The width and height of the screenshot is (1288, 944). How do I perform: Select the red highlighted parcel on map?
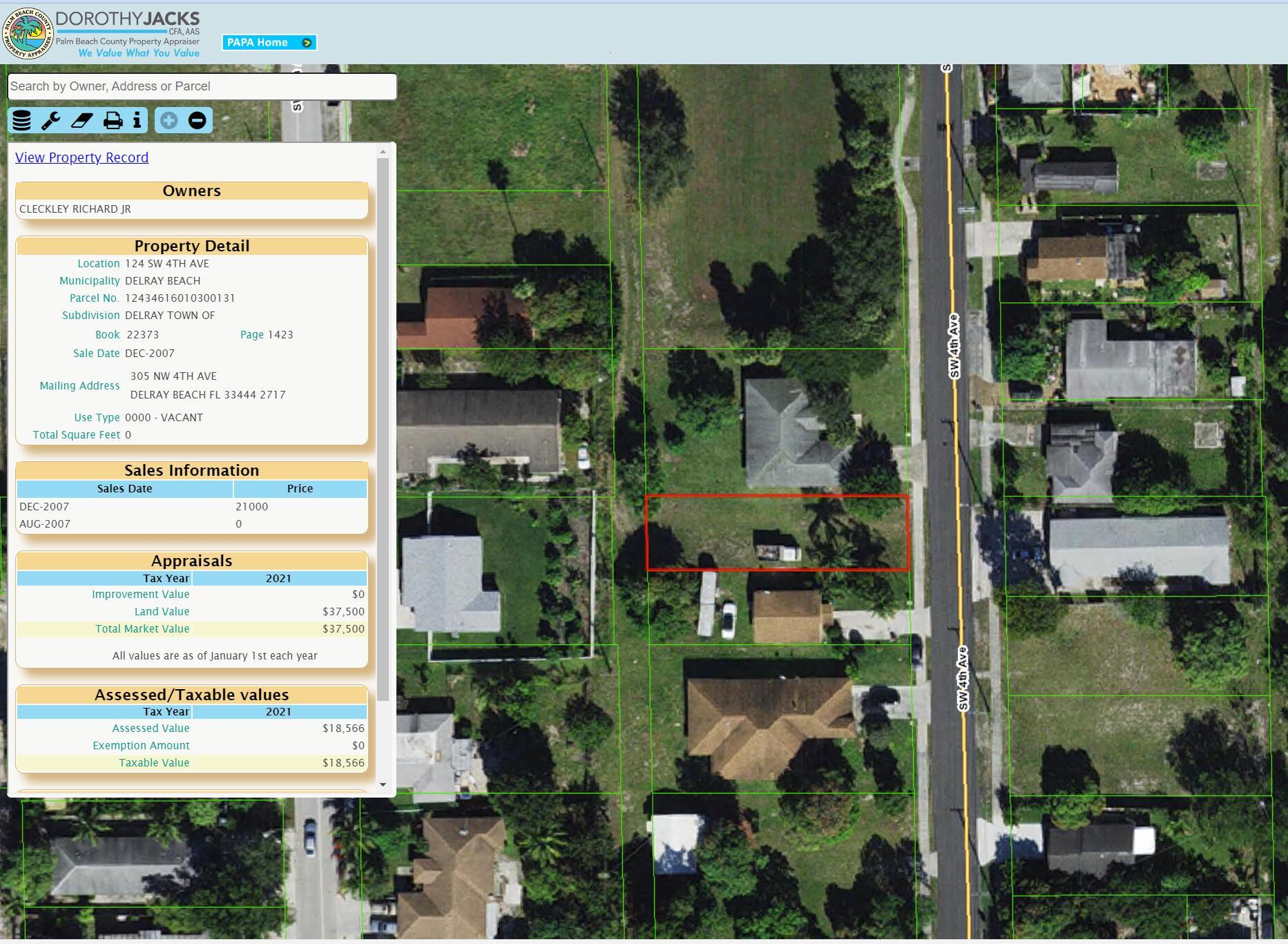coord(777,532)
